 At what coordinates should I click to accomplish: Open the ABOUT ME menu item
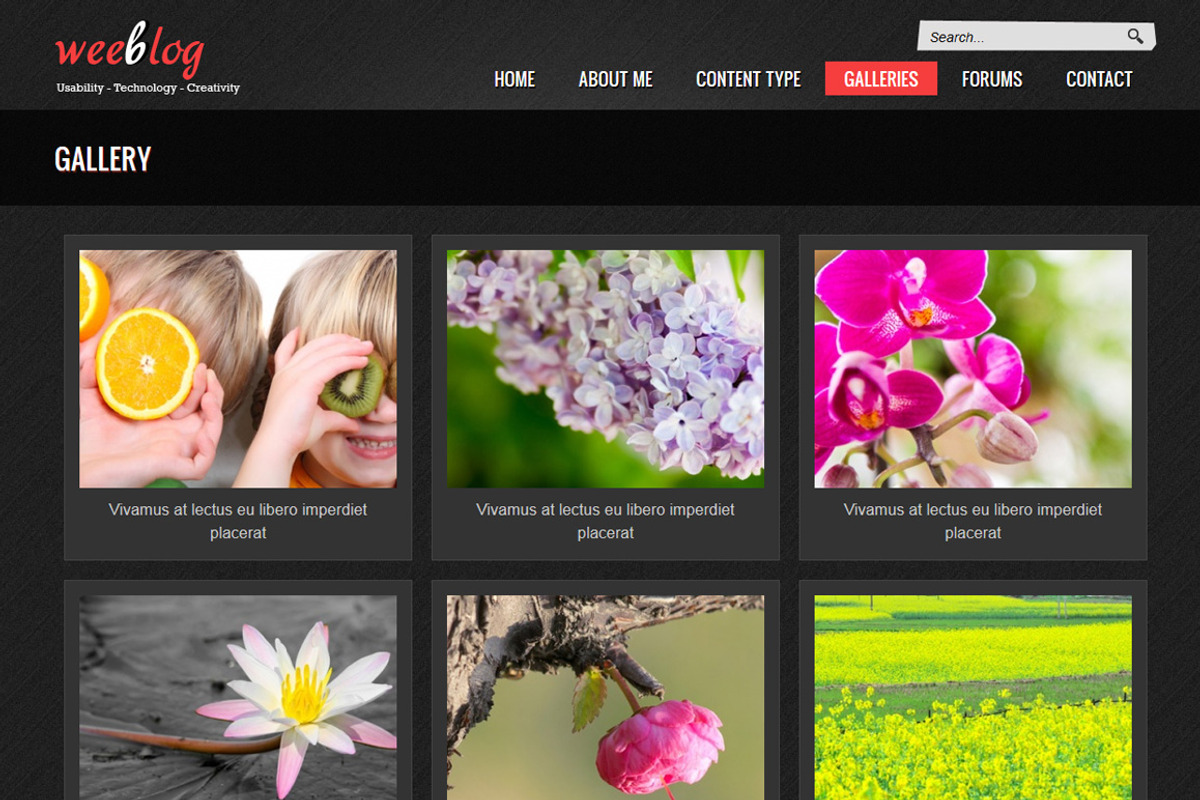pyautogui.click(x=616, y=79)
